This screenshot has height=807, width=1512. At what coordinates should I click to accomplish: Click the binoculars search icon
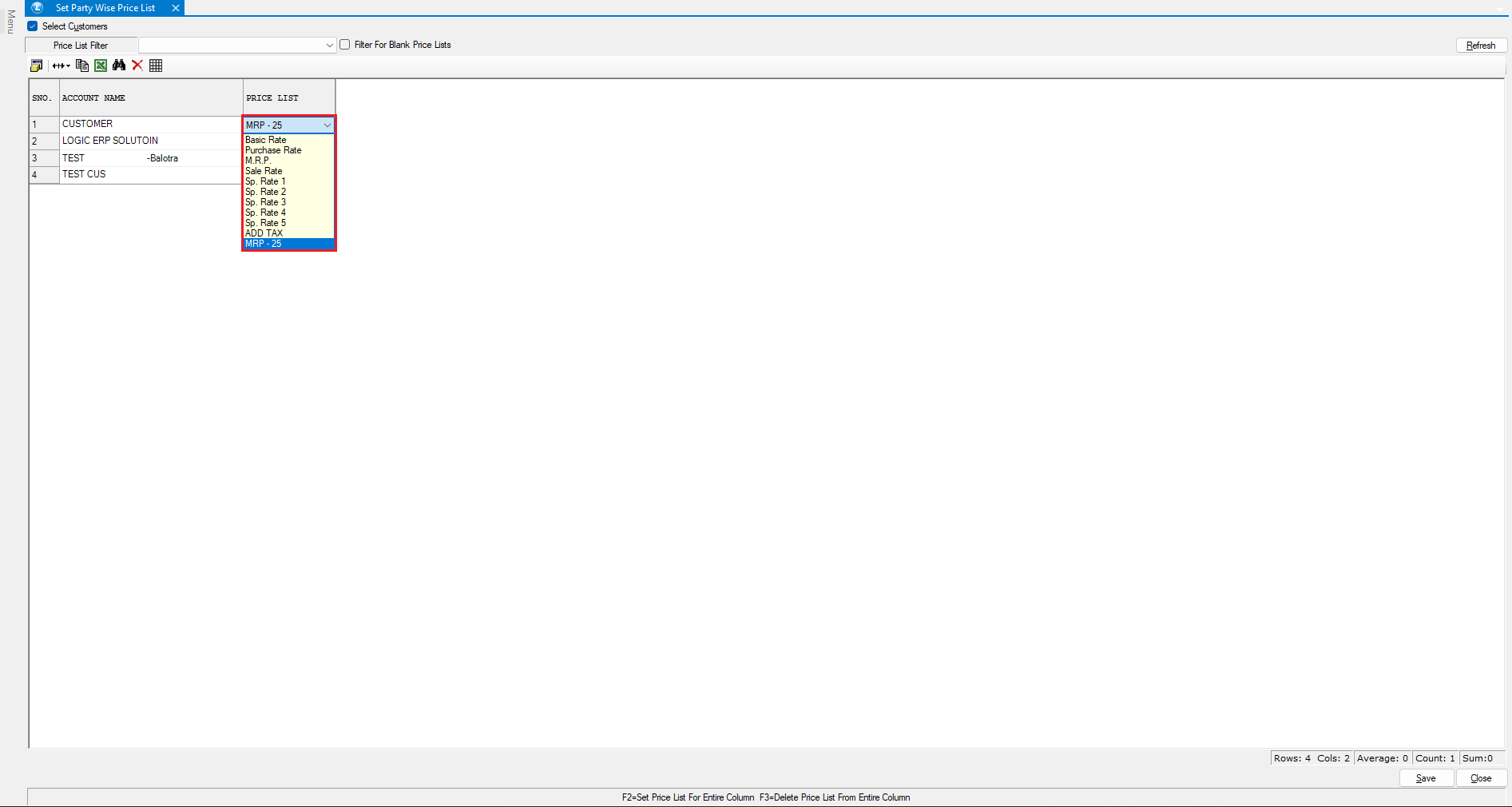(119, 66)
